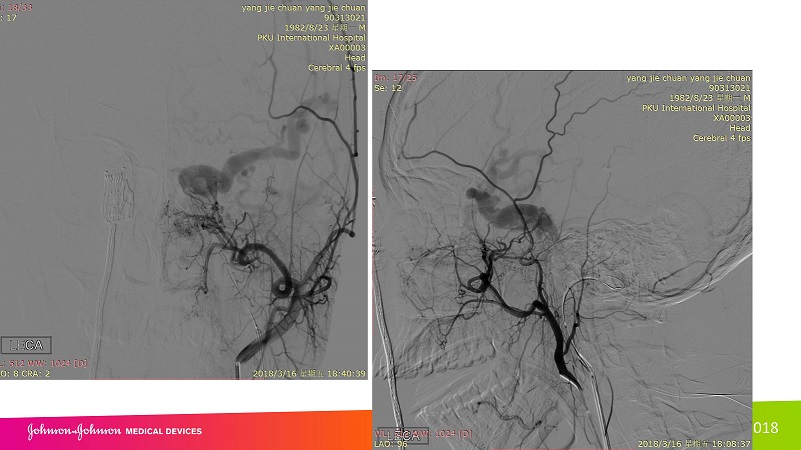Click the L-ECA label box on left image

coord(27,344)
